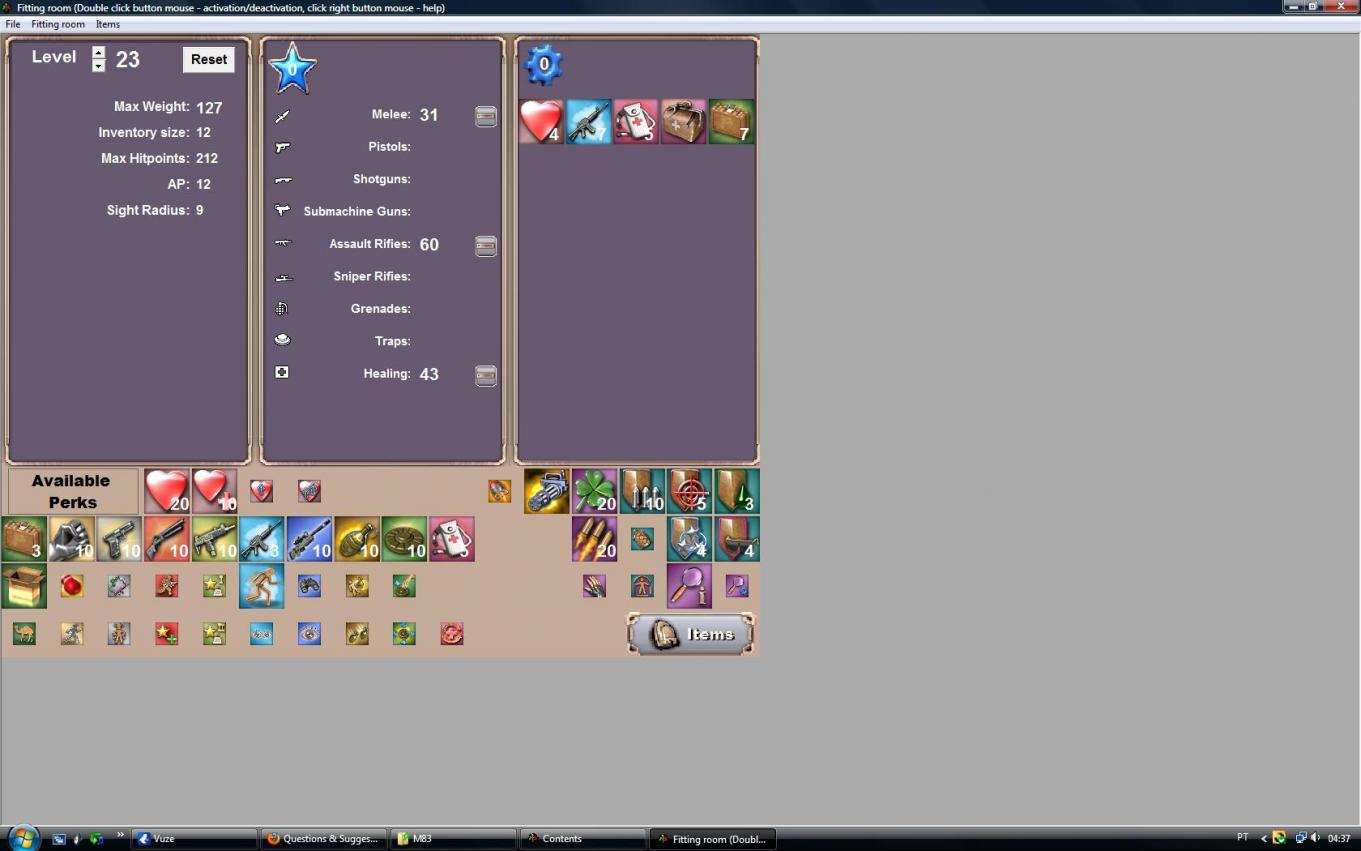The width and height of the screenshot is (1361, 851).
Task: Click the button beside Assault Rifles skill
Action: pyautogui.click(x=485, y=246)
